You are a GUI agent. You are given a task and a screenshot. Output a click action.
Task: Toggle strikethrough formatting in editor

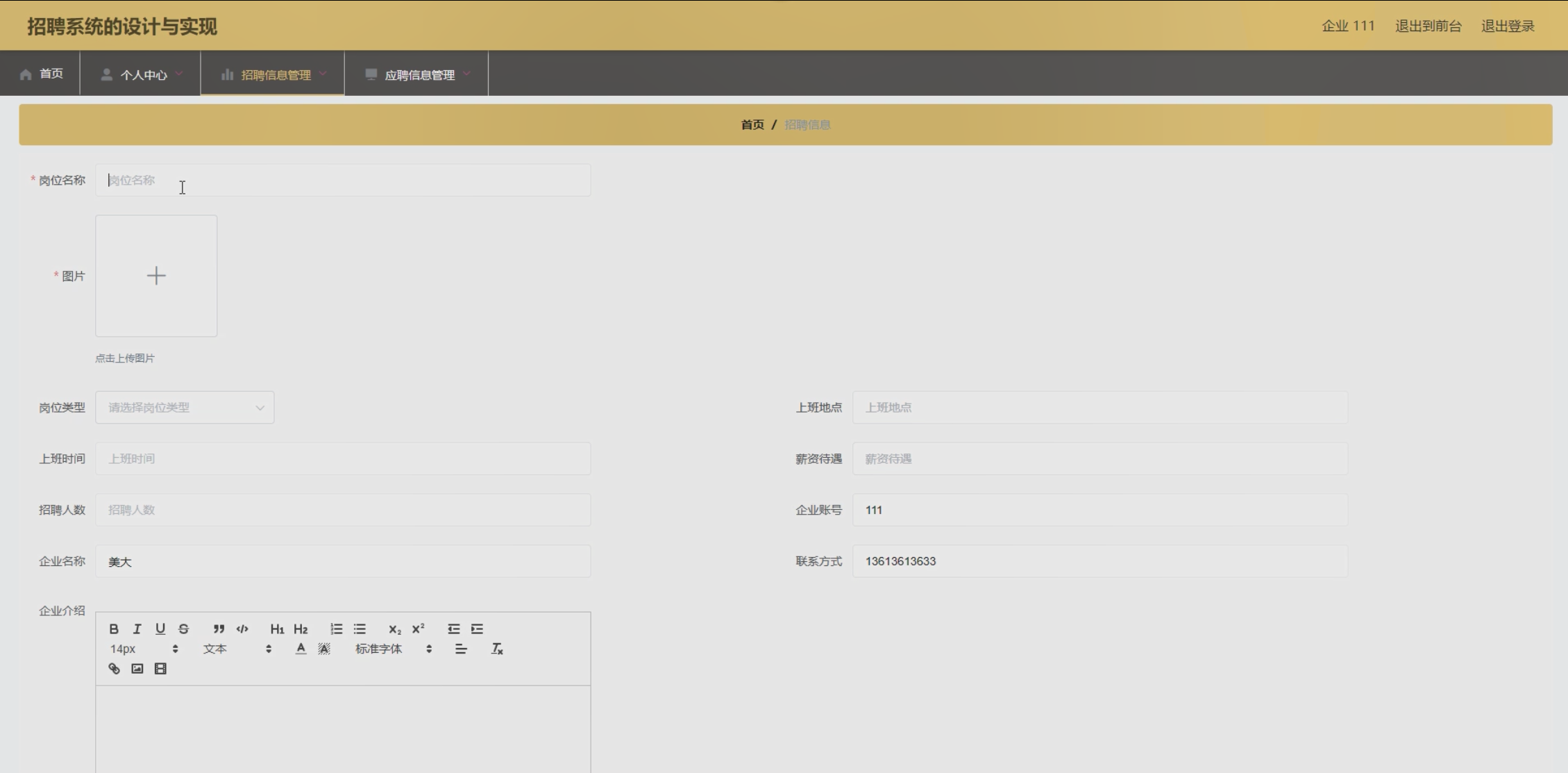(183, 629)
